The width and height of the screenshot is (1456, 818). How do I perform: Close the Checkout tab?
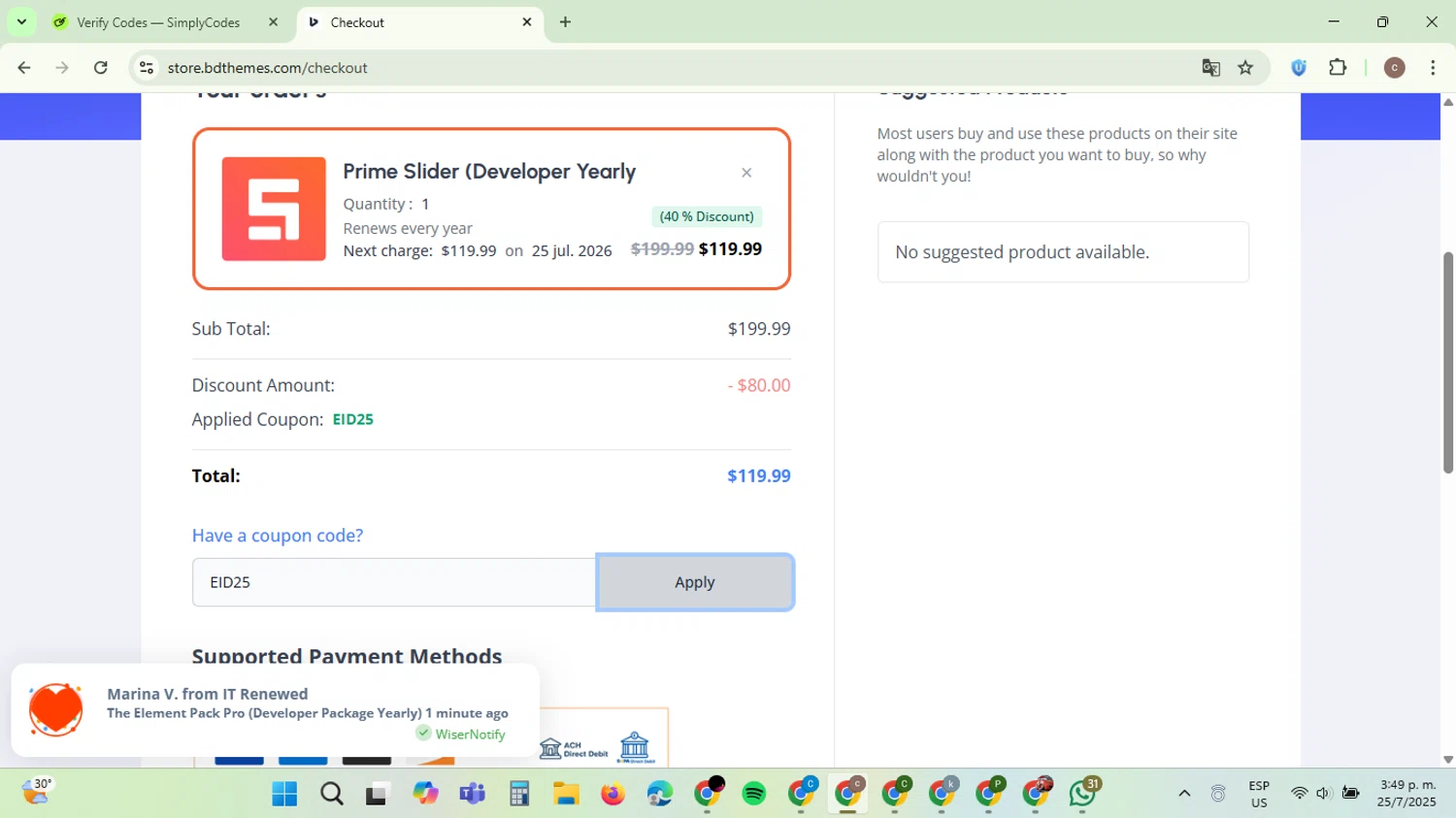pyautogui.click(x=527, y=22)
